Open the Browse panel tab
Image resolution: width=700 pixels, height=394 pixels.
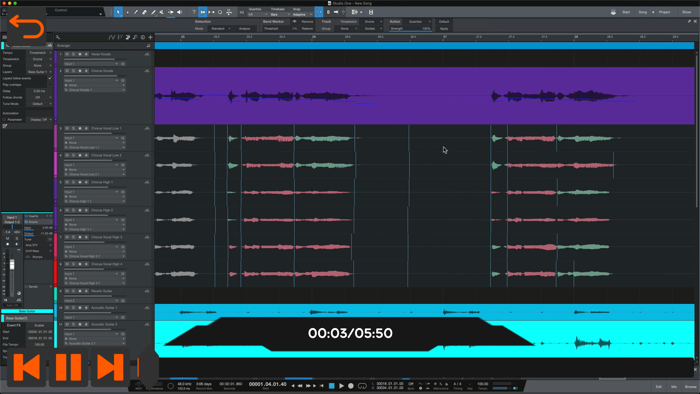[690, 387]
